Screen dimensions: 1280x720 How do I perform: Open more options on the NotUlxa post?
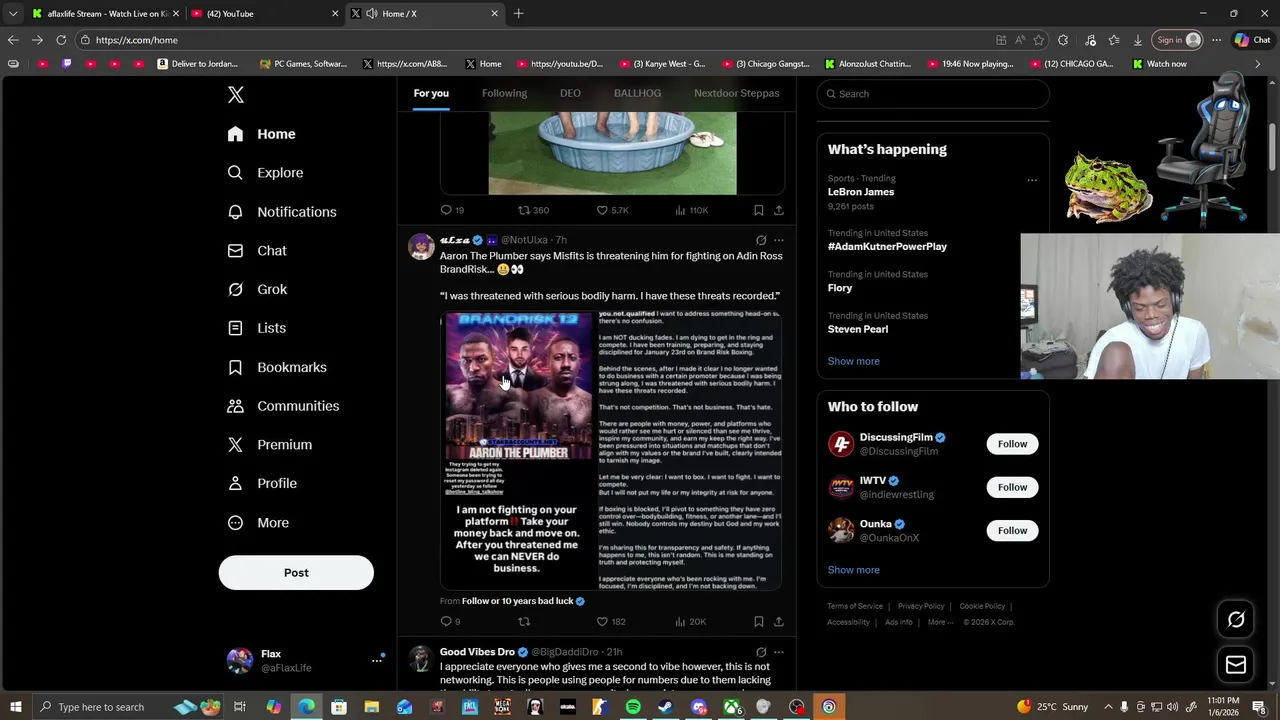tap(779, 240)
